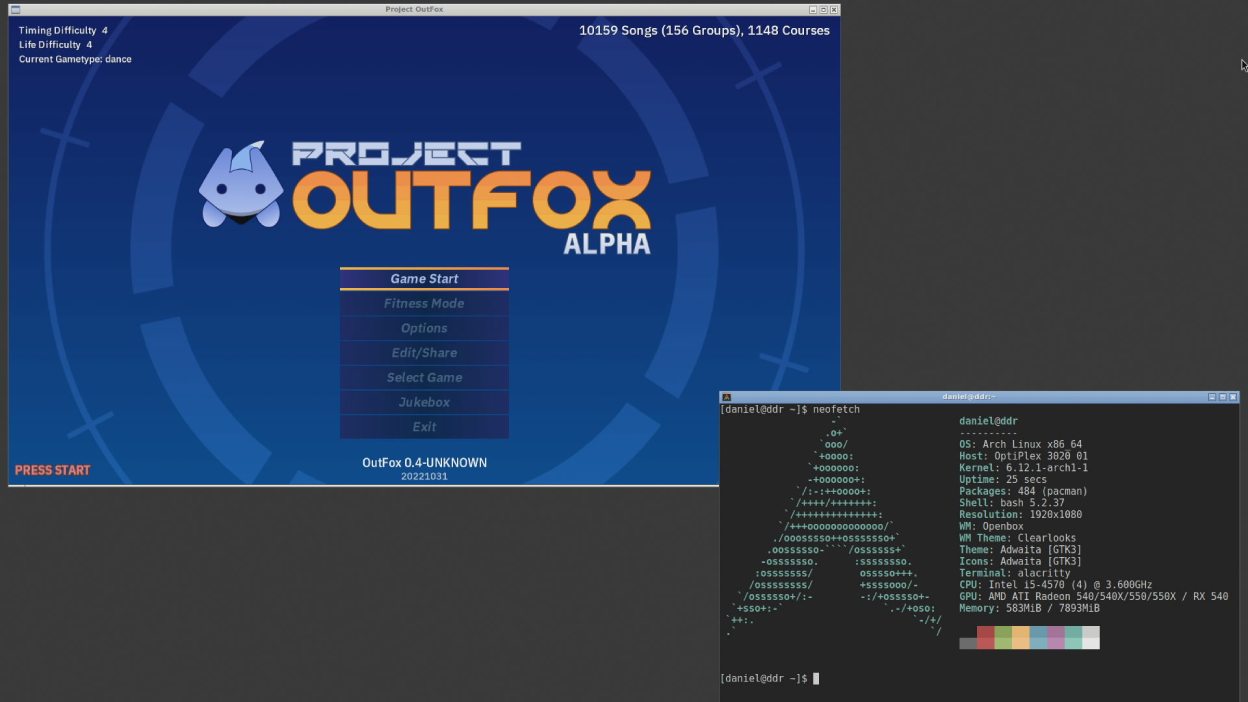Image resolution: width=1248 pixels, height=702 pixels.
Task: Close the daniel@ddr terminal window
Action: (x=1233, y=397)
